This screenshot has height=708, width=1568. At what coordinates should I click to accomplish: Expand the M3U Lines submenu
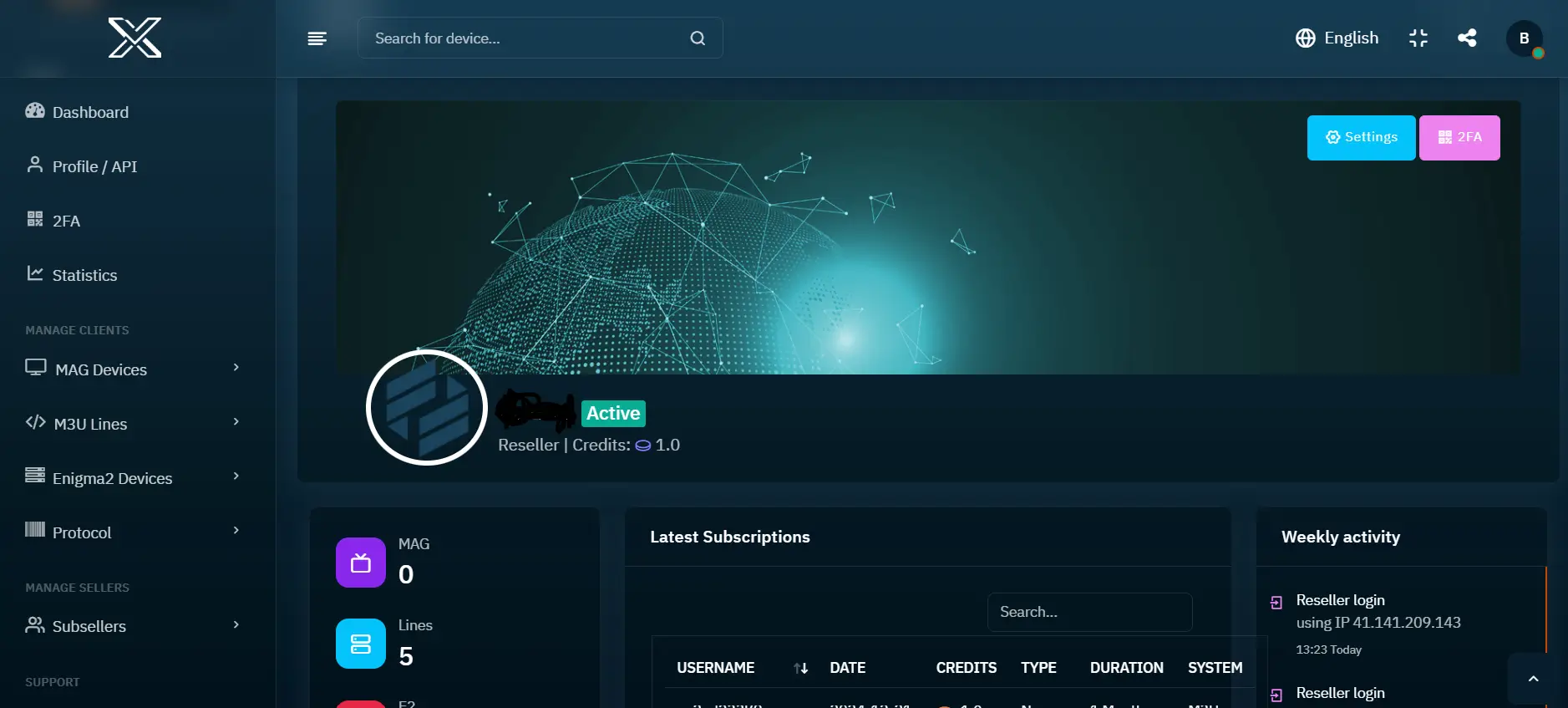pyautogui.click(x=132, y=424)
